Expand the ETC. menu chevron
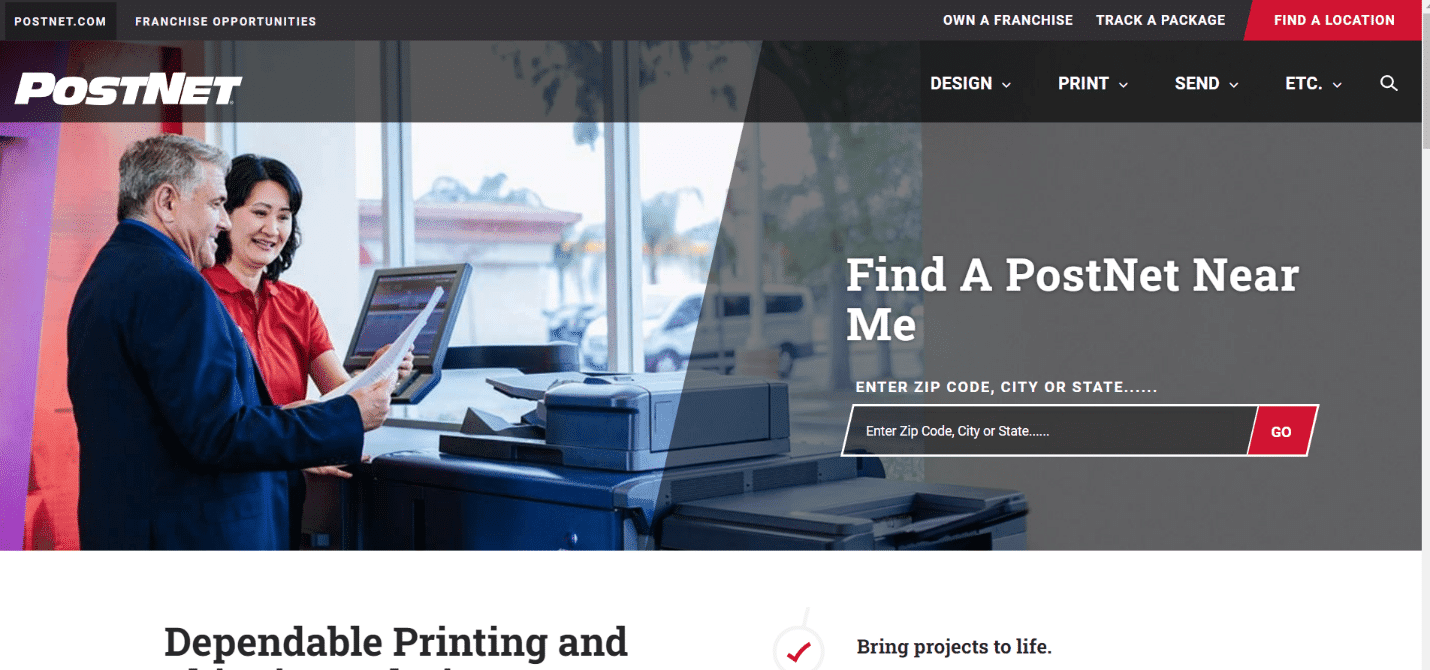The image size is (1430, 670). 1337,85
